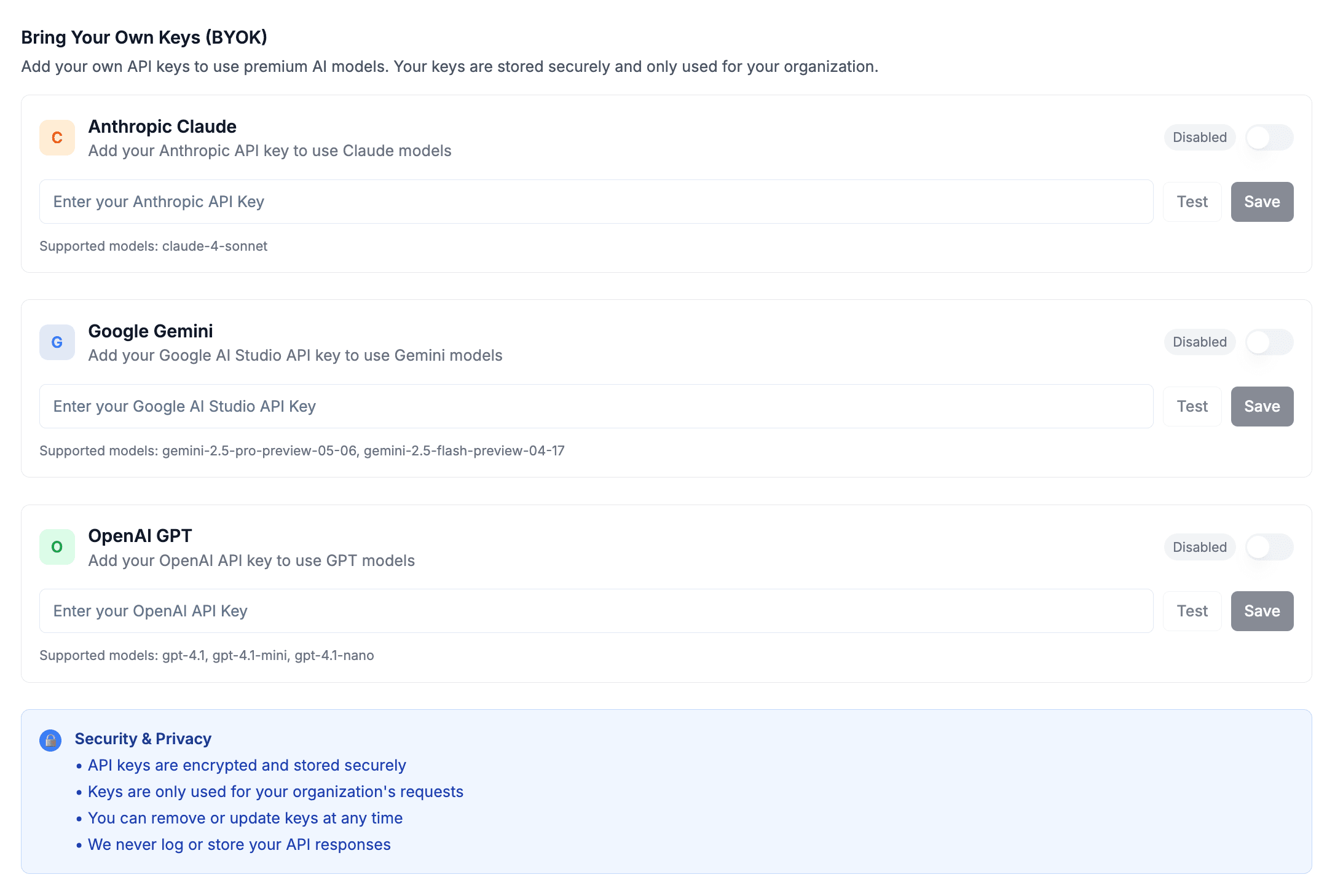Focus the Anthropic API Key input field
The image size is (1335, 896).
tap(596, 202)
